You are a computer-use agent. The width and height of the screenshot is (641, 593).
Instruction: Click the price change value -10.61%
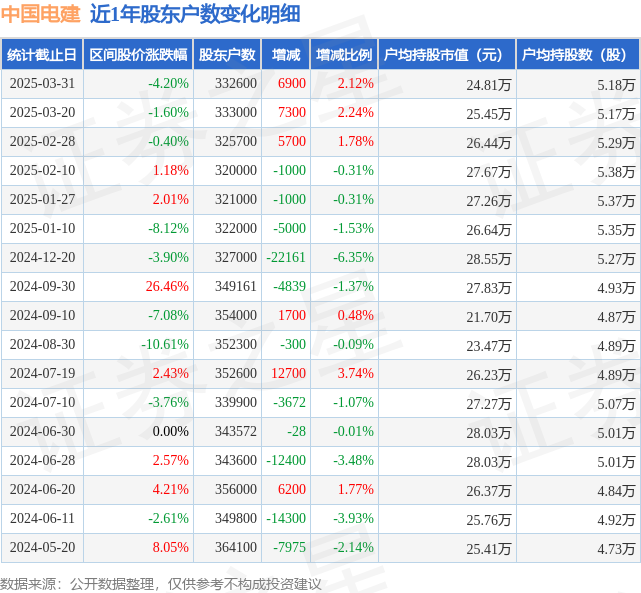[x=165, y=345]
